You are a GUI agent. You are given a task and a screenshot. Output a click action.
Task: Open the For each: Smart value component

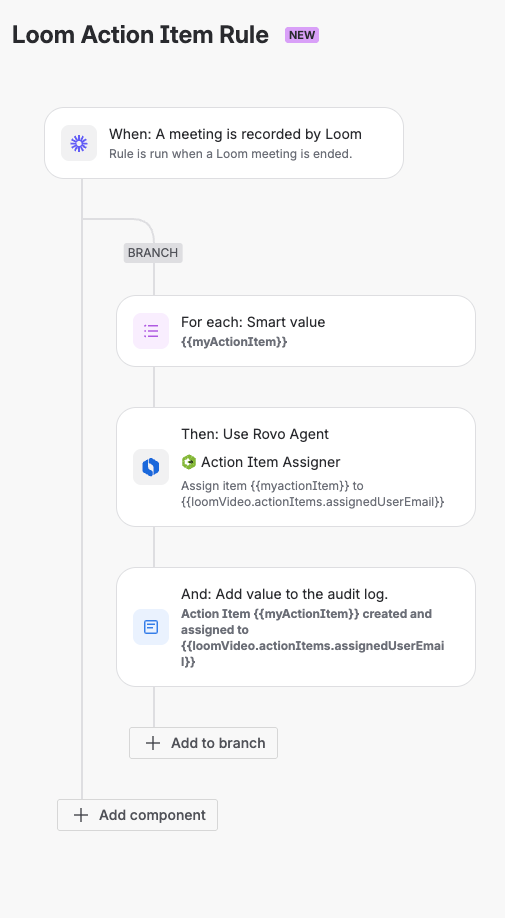coord(296,331)
